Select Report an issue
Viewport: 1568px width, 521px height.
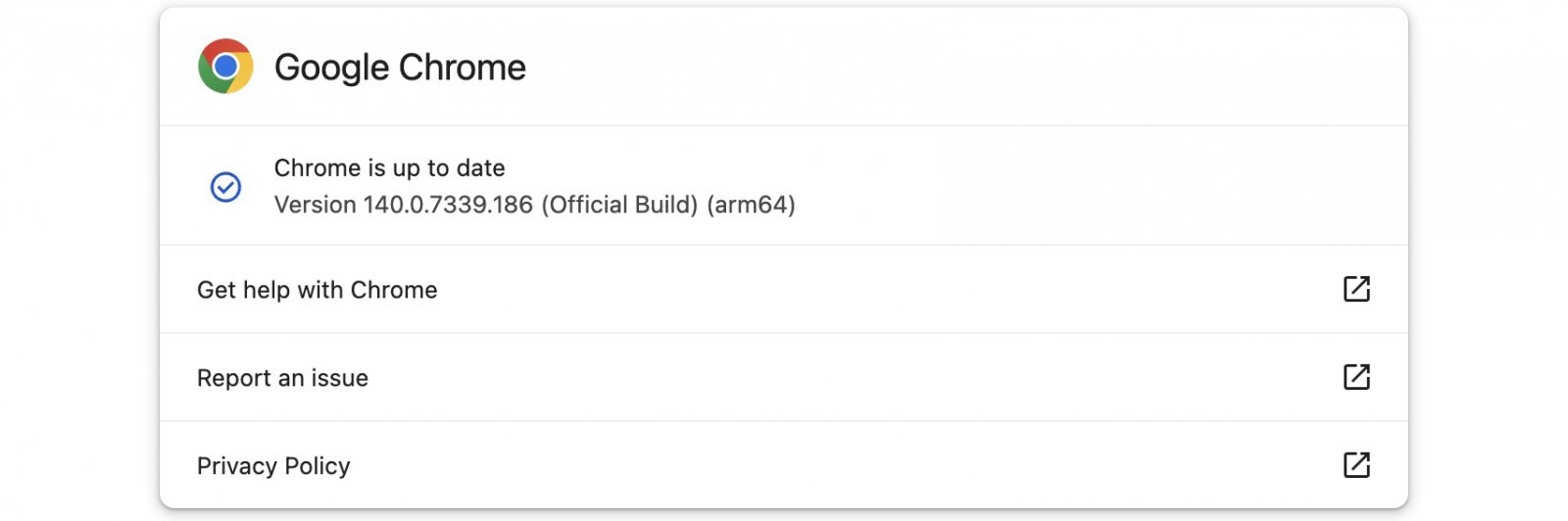(282, 378)
